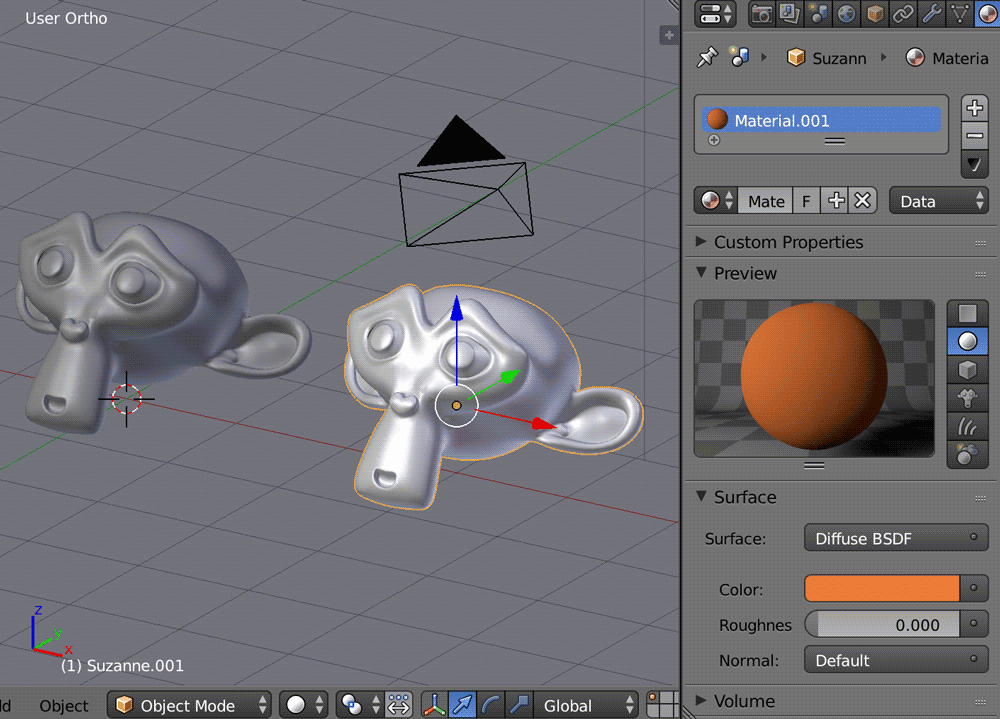The image size is (1000, 719).
Task: Click the material name field showing Mate
Action: click(766, 201)
